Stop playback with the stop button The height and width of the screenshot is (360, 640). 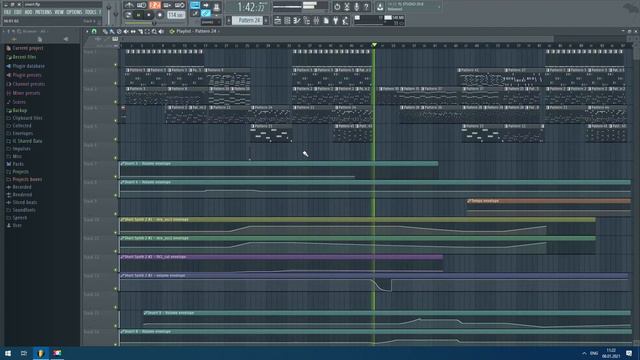[x=149, y=15]
